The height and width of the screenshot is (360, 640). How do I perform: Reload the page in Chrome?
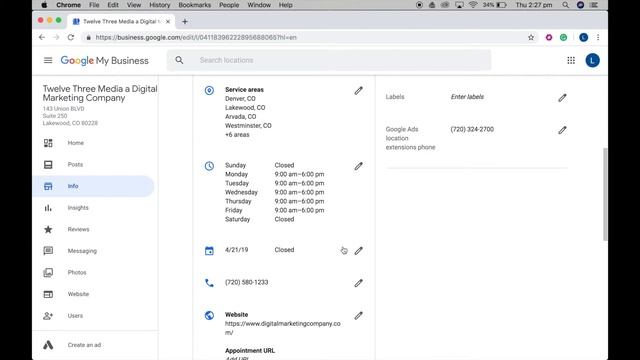tap(71, 37)
